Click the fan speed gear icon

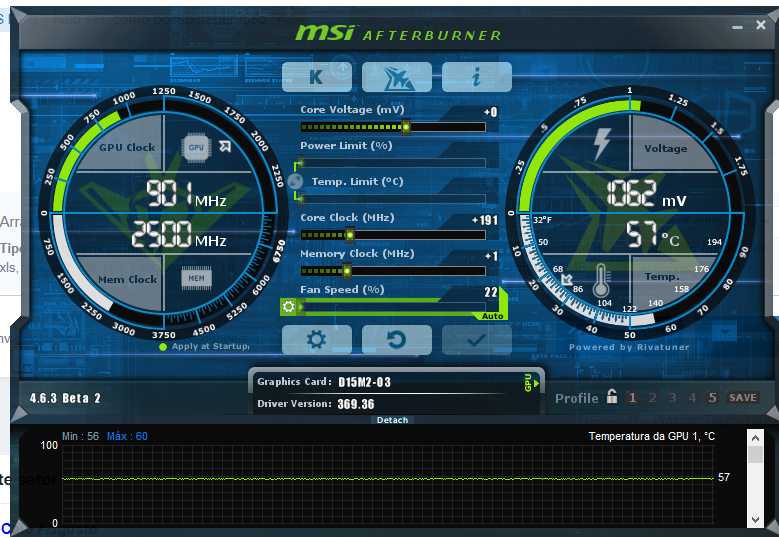click(x=288, y=307)
